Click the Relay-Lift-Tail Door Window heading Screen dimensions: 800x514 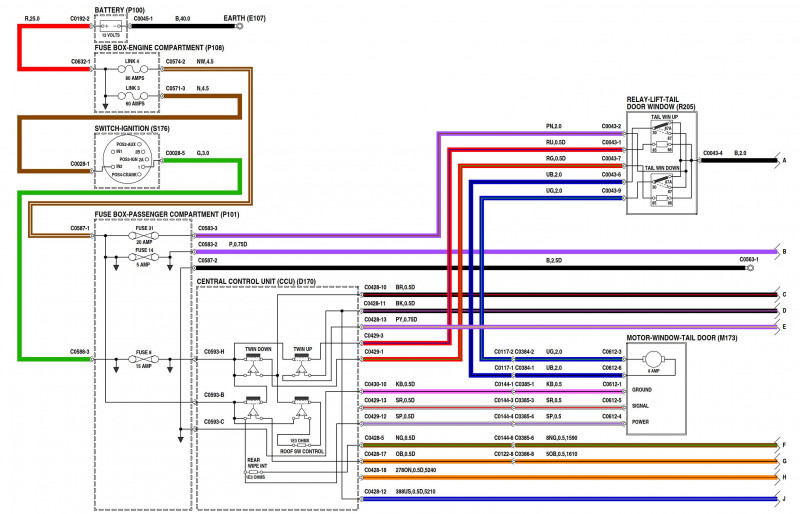point(661,103)
